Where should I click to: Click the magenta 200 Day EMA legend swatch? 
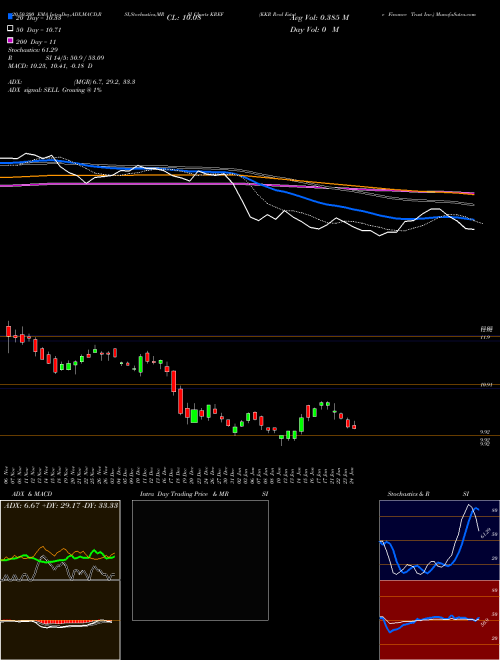tap(11, 40)
